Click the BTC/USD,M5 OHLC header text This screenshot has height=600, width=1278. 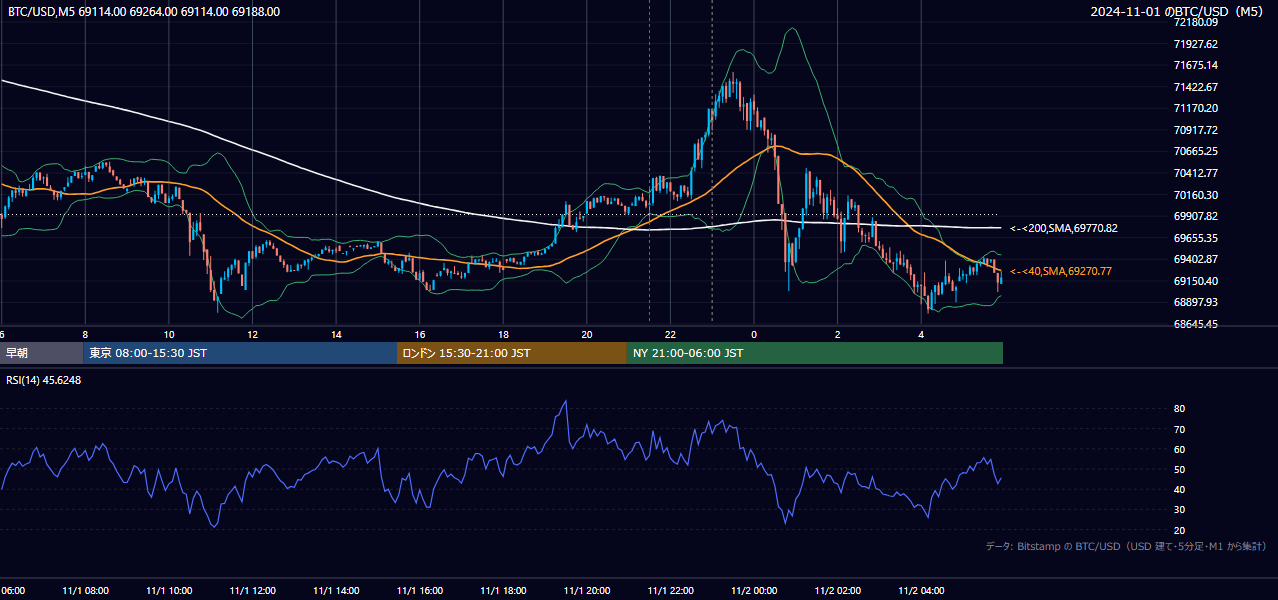(x=144, y=12)
